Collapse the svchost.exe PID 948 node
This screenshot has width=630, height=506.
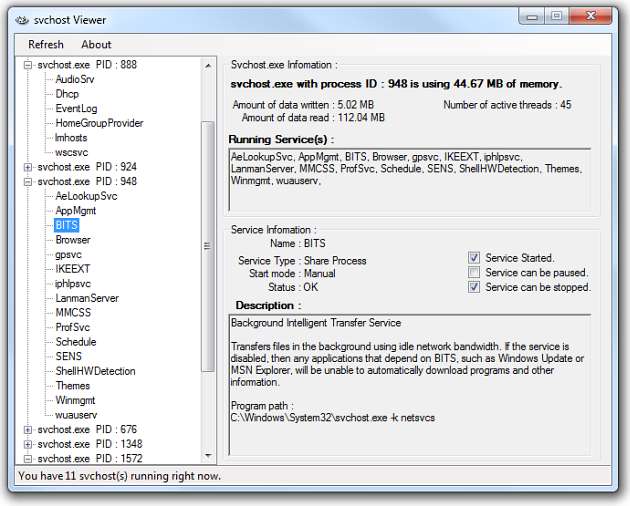pyautogui.click(x=27, y=182)
